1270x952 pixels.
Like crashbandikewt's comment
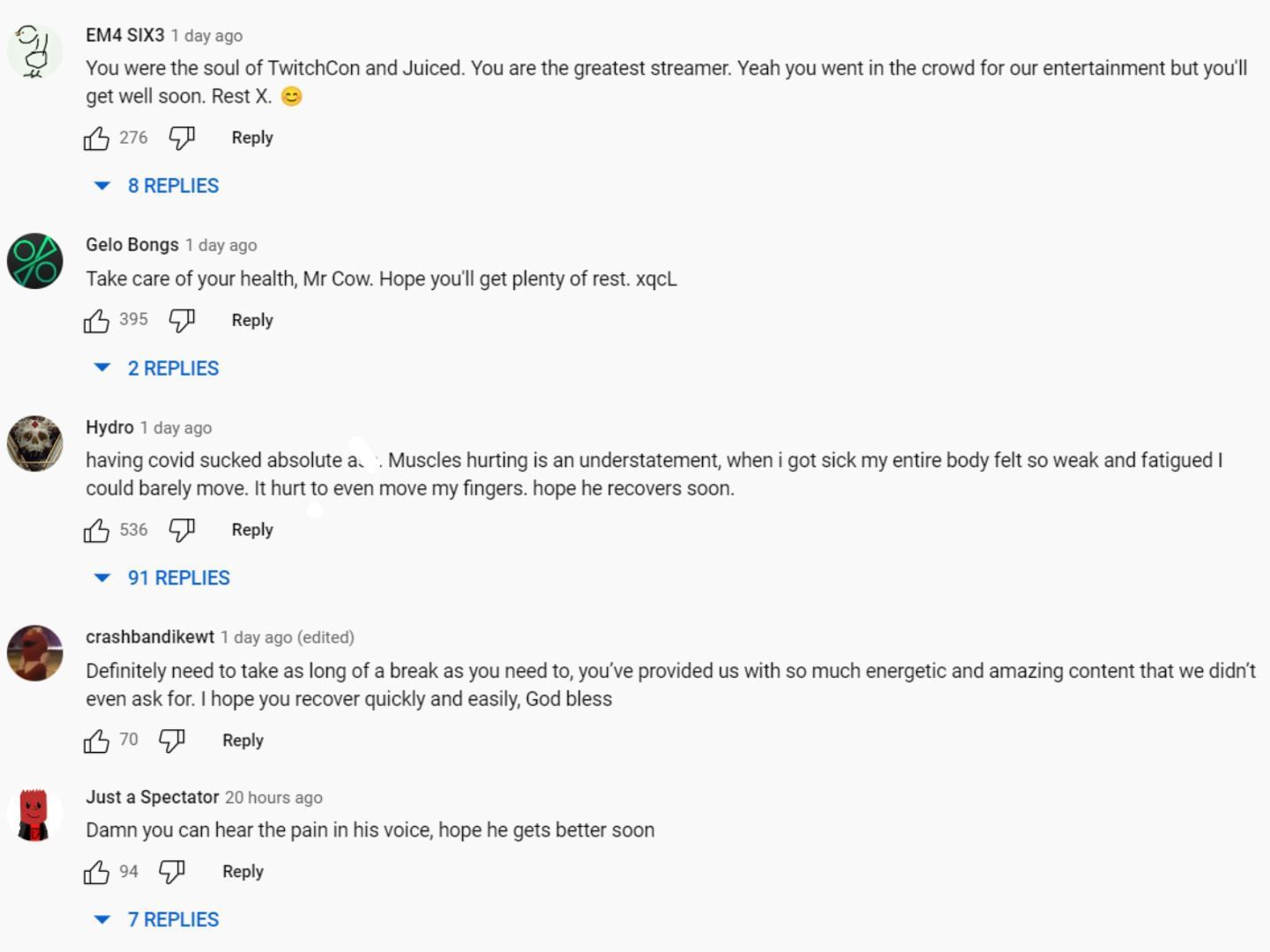tap(96, 741)
